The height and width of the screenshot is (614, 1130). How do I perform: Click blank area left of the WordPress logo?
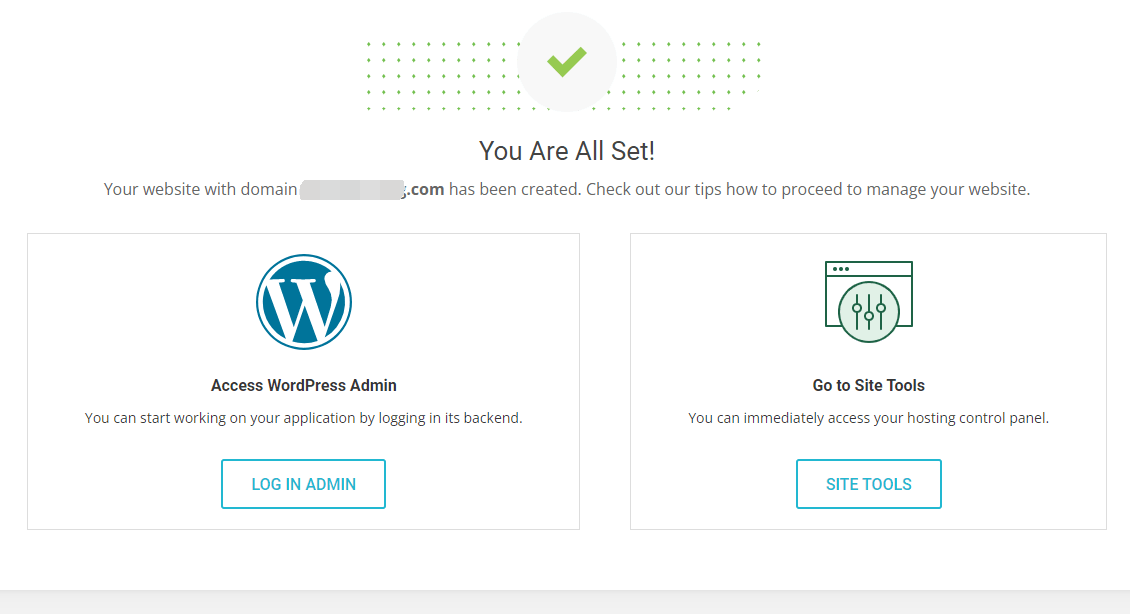[x=130, y=302]
